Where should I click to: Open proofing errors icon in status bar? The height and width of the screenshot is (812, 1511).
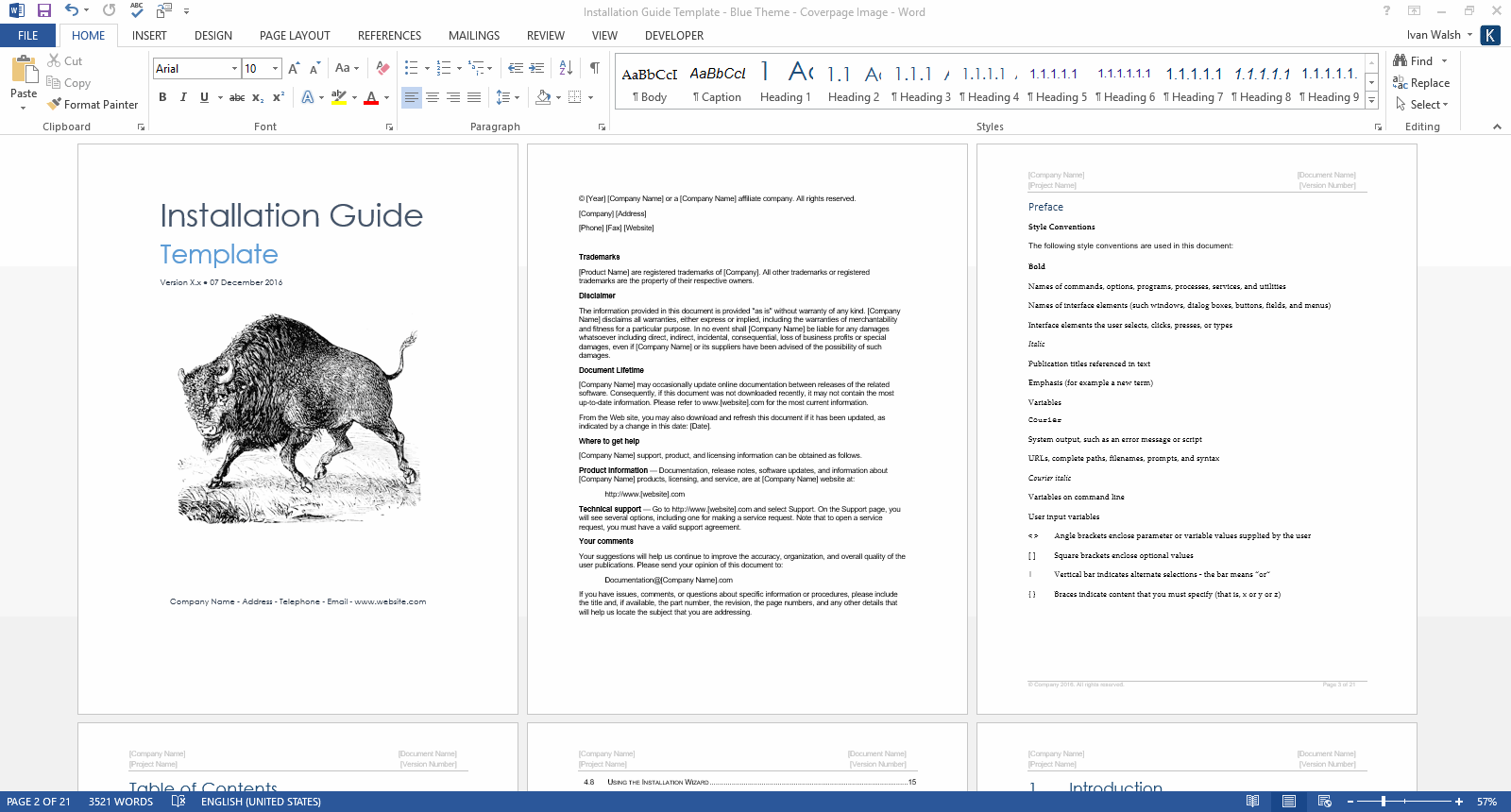tap(178, 802)
